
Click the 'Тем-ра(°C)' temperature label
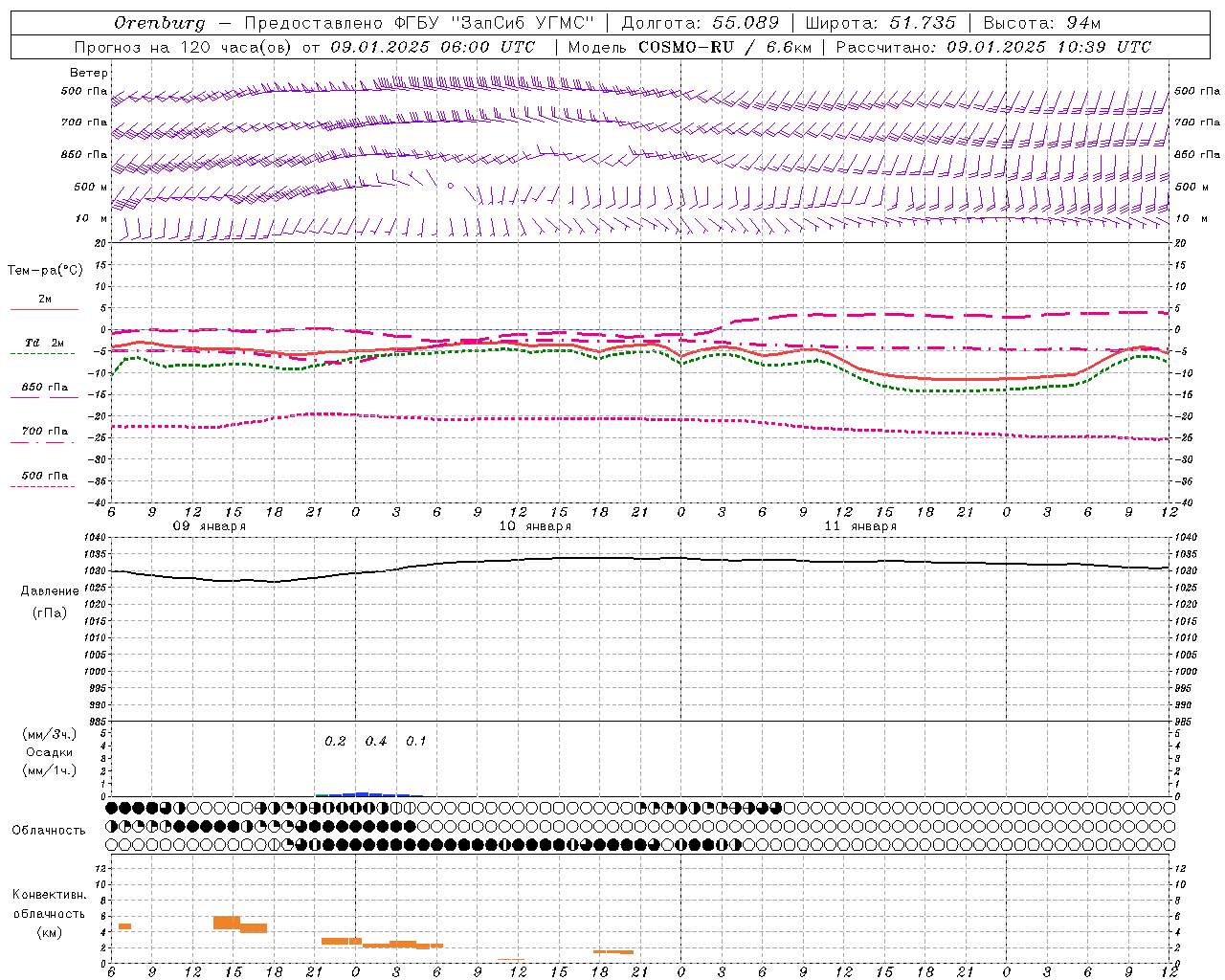point(45,270)
